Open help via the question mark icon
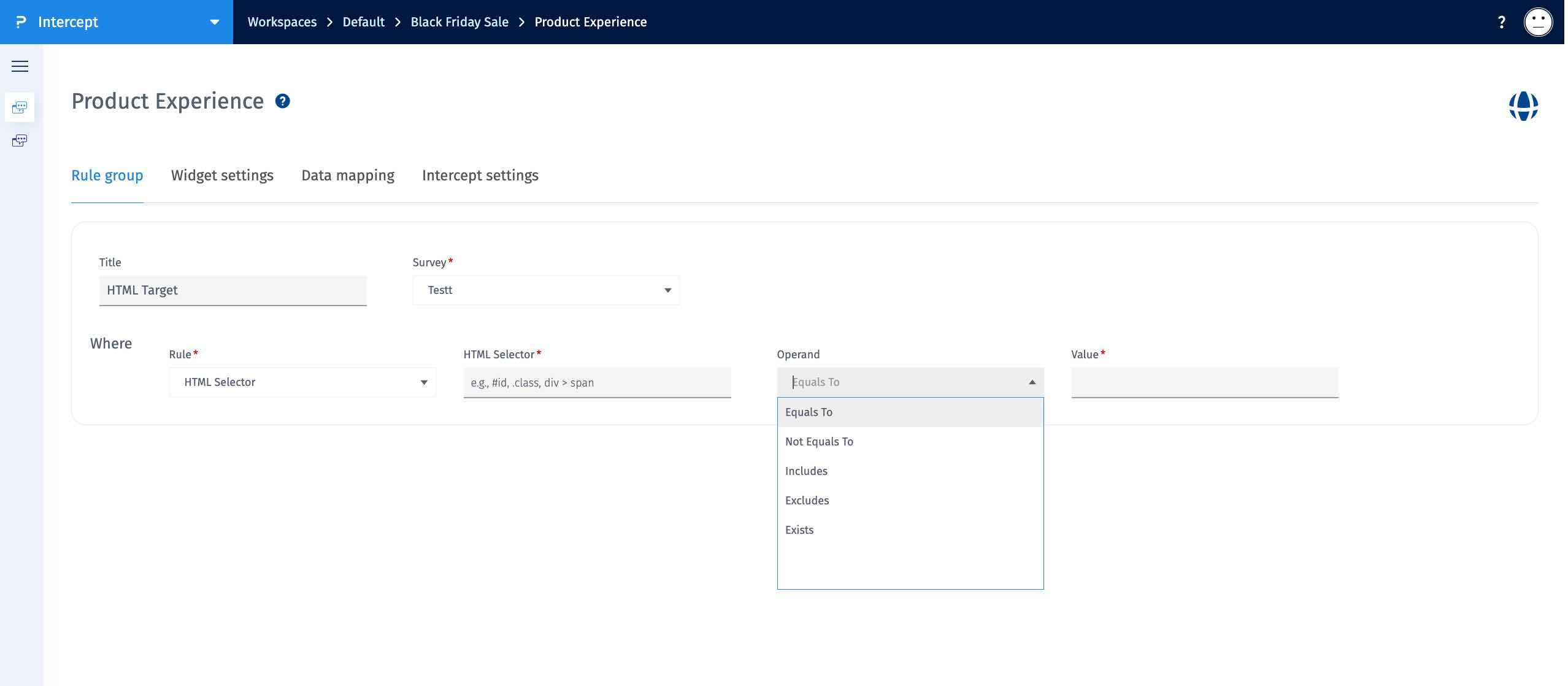The height and width of the screenshot is (686, 1568). click(x=1501, y=21)
